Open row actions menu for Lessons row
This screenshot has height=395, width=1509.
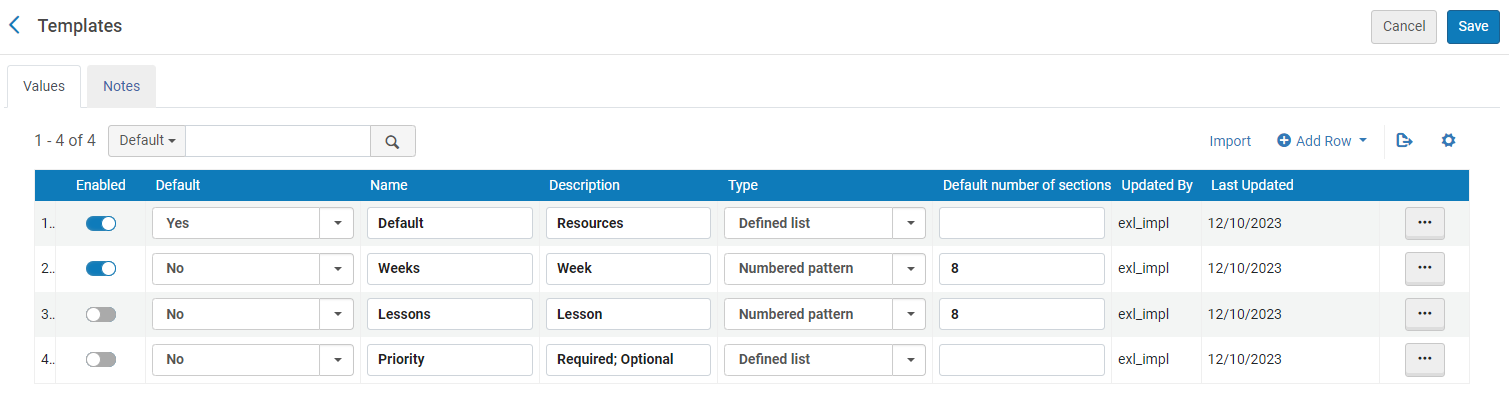pyautogui.click(x=1425, y=314)
